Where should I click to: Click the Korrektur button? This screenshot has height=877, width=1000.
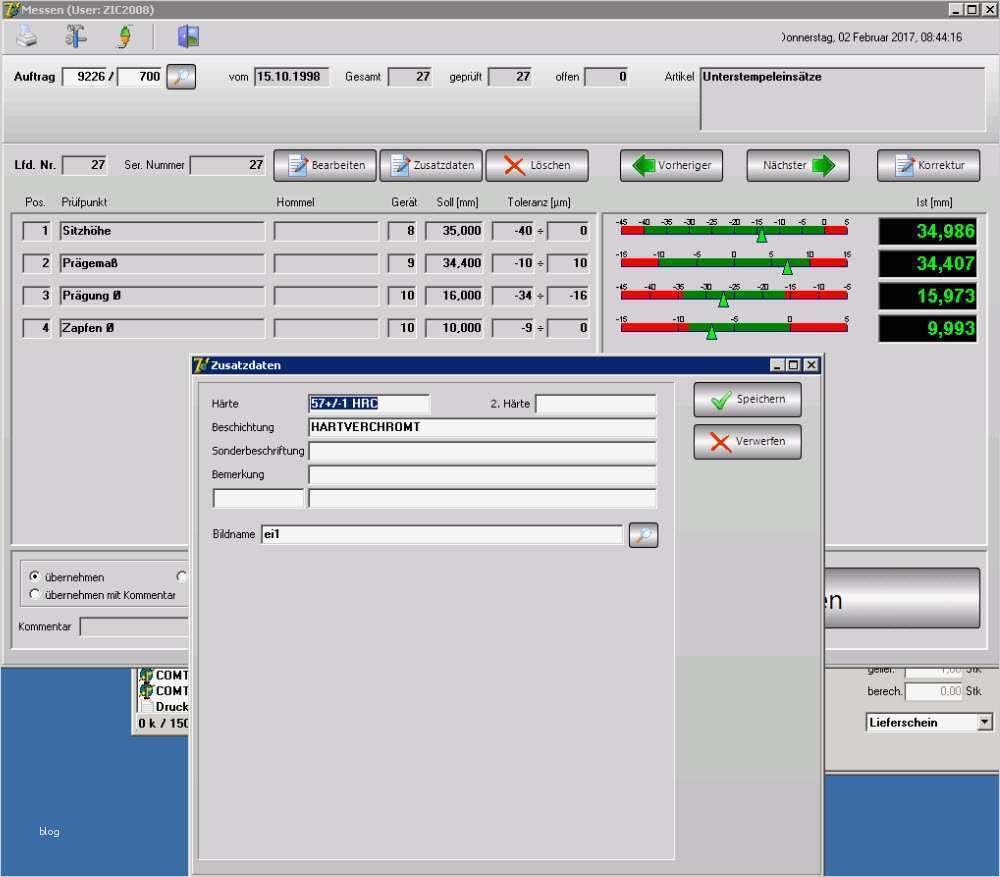929,165
